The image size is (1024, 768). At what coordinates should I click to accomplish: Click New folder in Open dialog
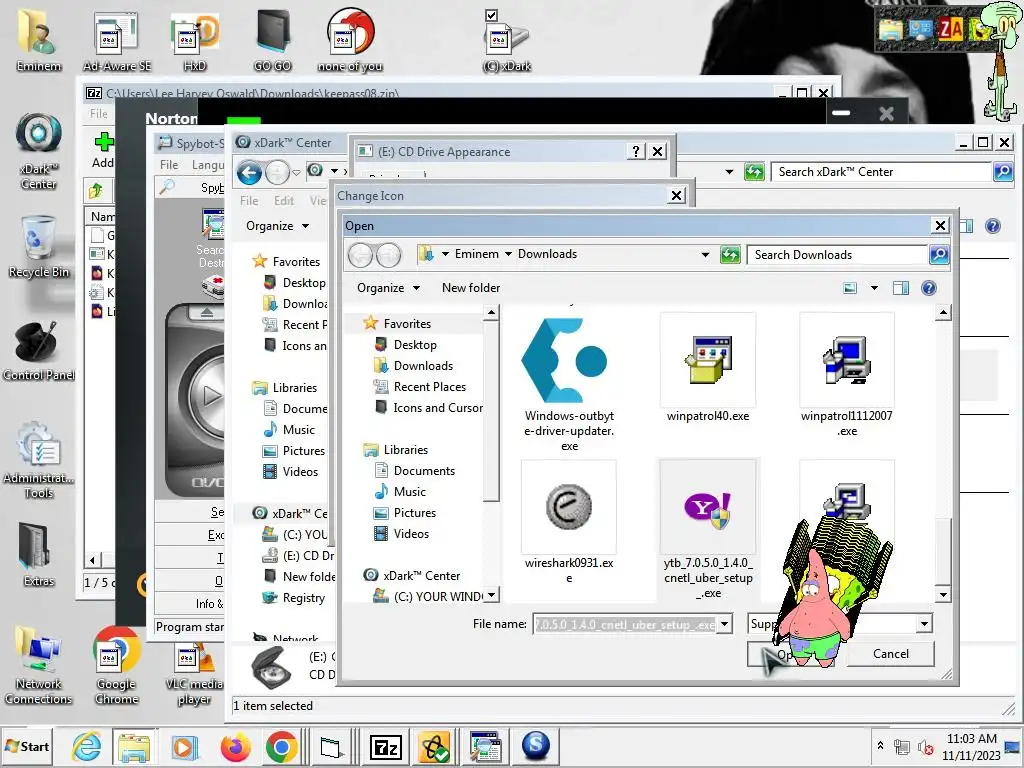pyautogui.click(x=471, y=288)
